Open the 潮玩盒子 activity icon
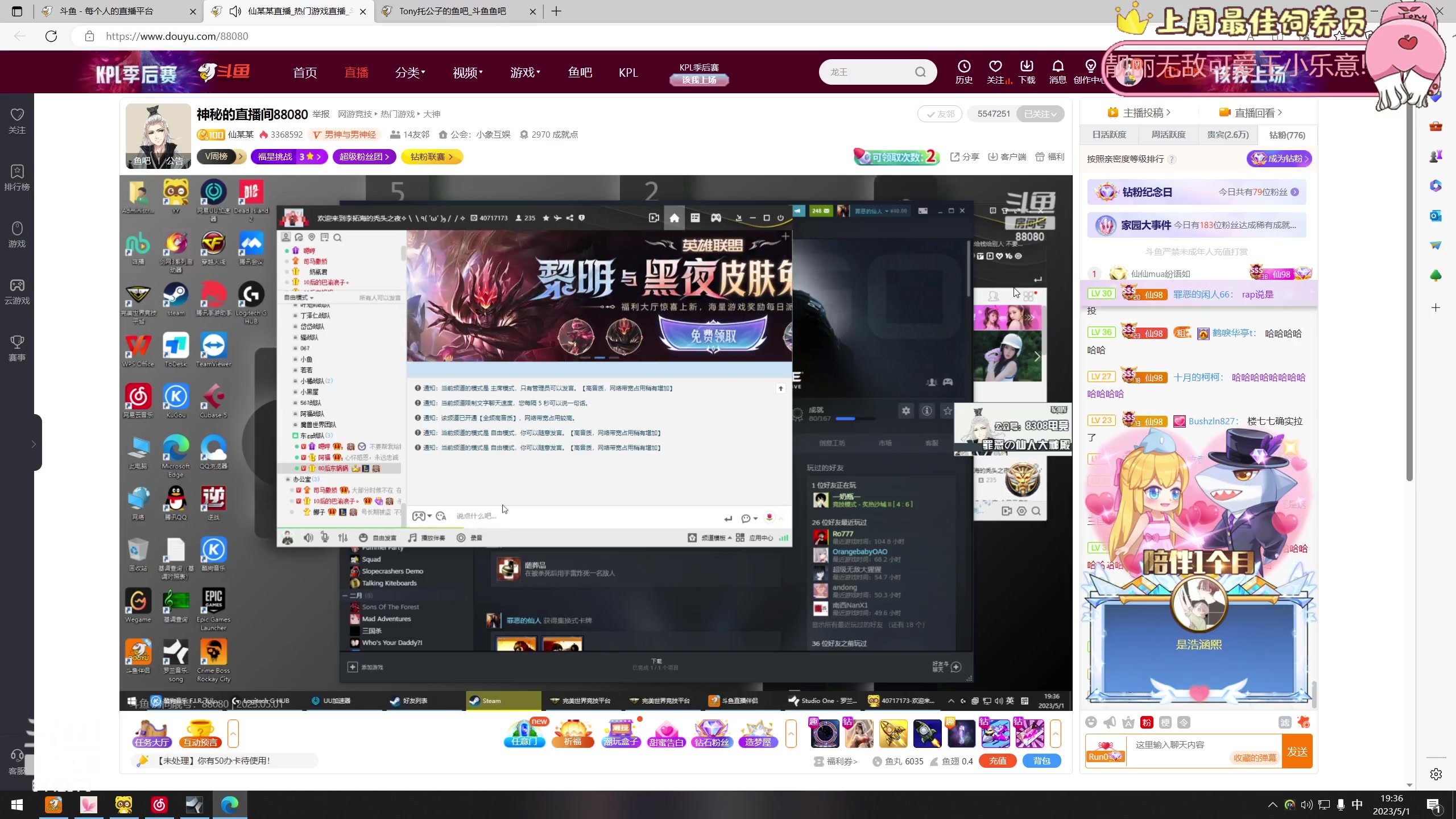Image resolution: width=1456 pixels, height=819 pixels. click(x=621, y=734)
